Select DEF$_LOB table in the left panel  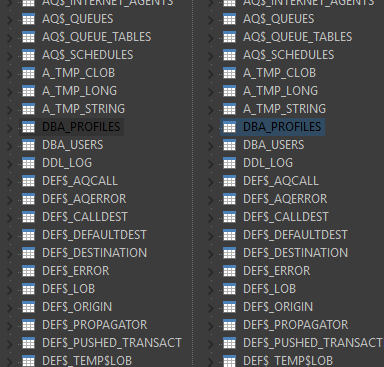(68, 289)
